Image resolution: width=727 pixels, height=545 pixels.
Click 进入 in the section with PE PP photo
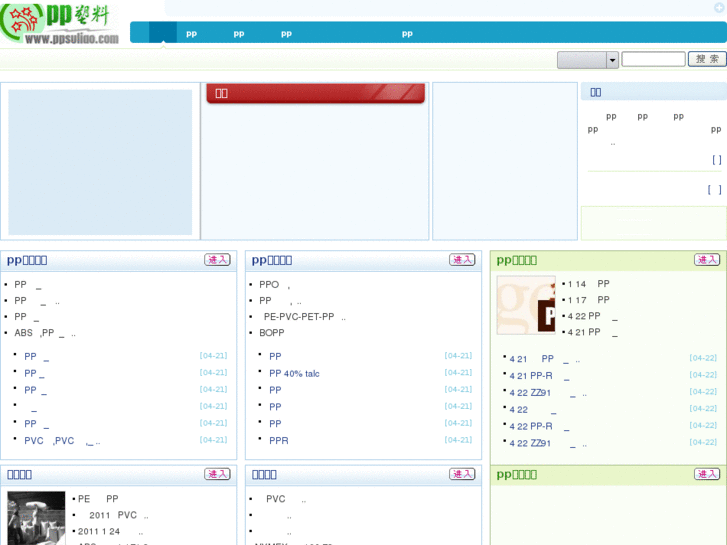tap(217, 474)
